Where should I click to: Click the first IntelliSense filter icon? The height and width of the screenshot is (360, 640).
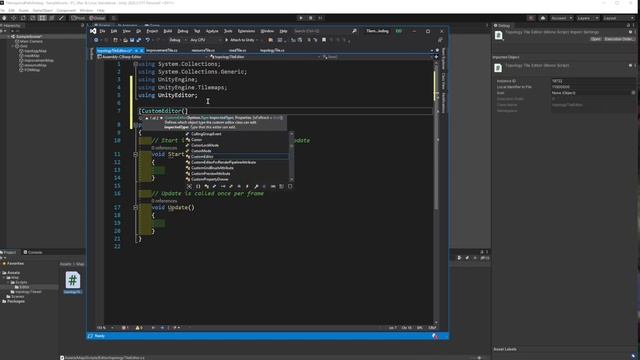point(189,187)
